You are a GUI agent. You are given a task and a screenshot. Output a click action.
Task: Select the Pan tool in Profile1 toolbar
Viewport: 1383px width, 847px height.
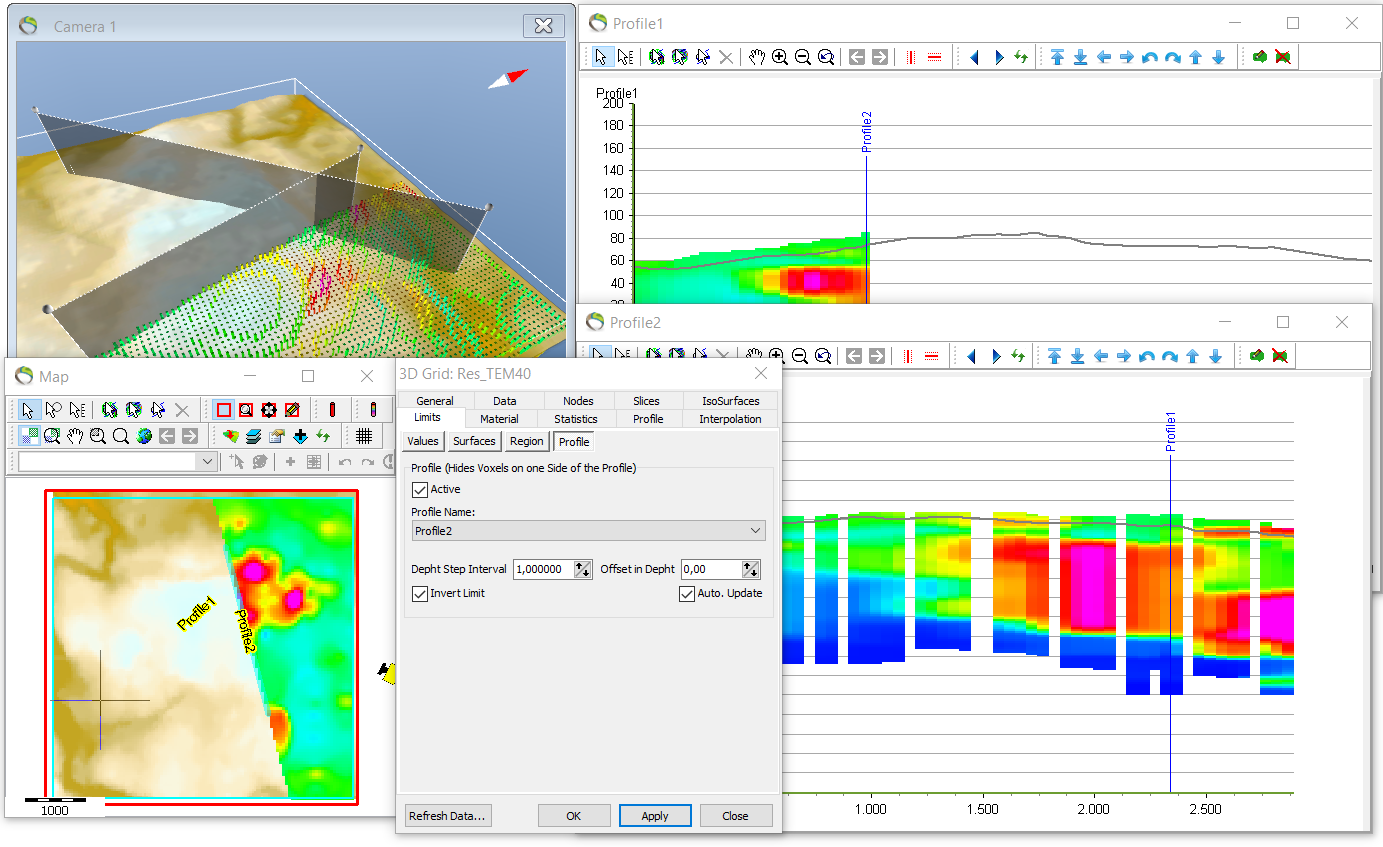point(756,57)
